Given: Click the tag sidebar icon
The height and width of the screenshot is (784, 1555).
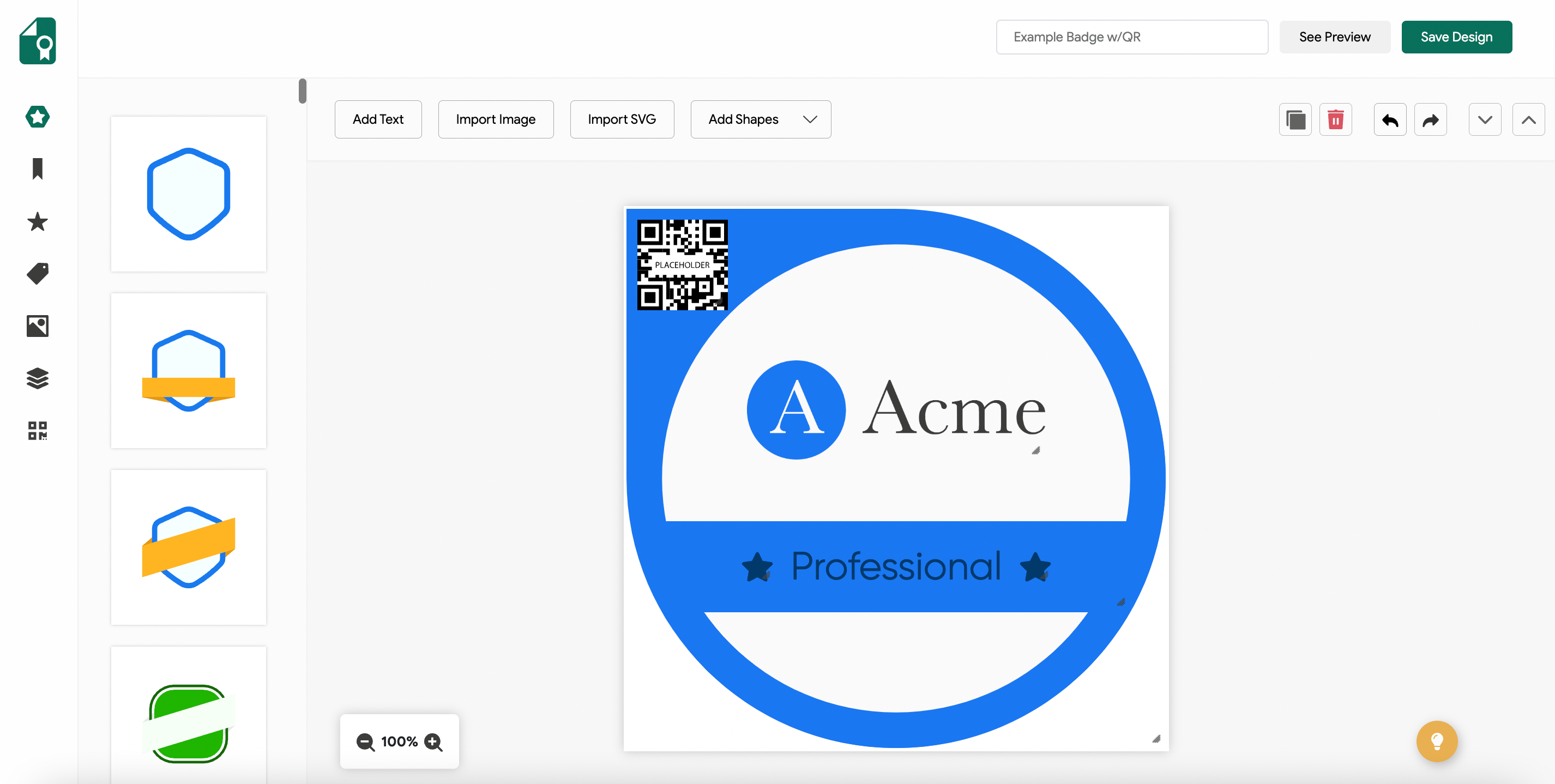Looking at the screenshot, I should coord(38,273).
